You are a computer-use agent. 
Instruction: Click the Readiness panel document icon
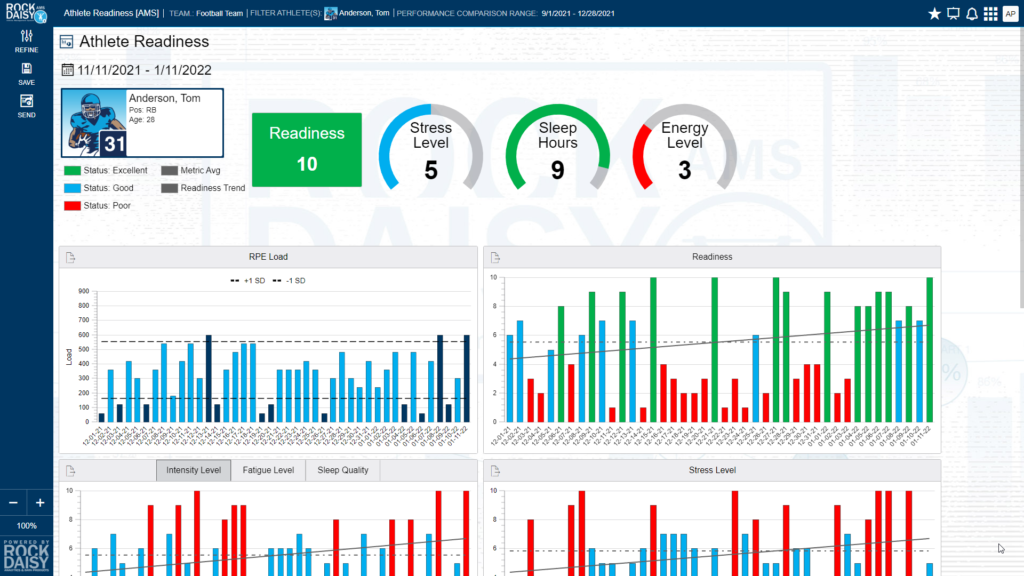495,257
